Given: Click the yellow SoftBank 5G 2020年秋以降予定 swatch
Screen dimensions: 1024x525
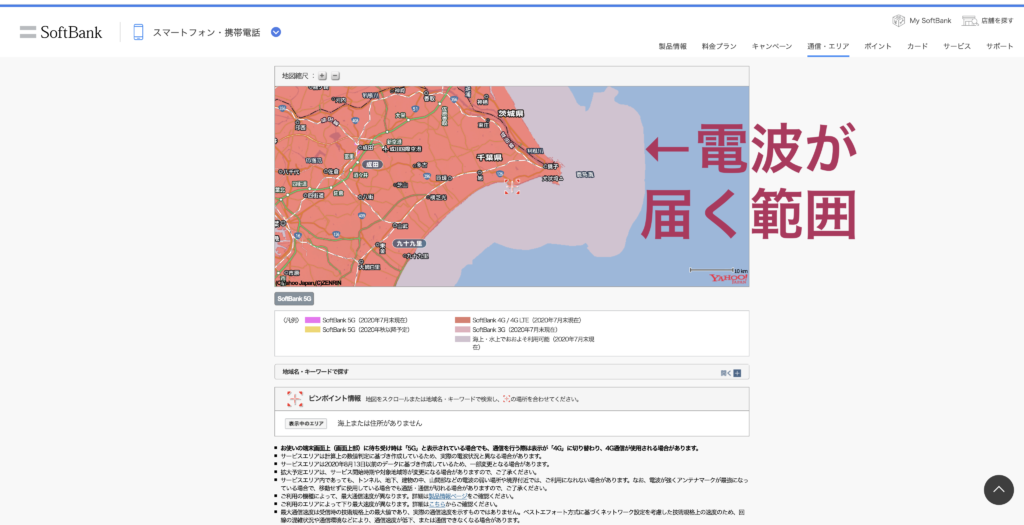Looking at the screenshot, I should (x=312, y=330).
